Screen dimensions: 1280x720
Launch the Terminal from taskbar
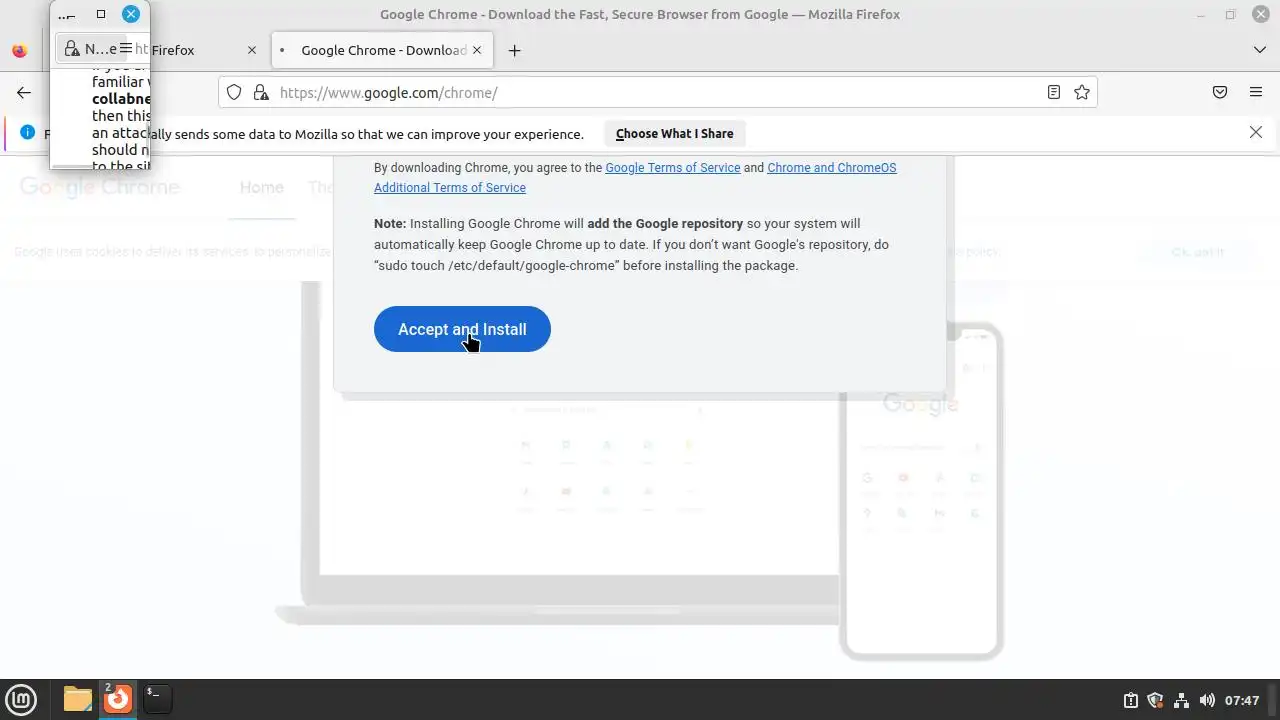coord(157,699)
